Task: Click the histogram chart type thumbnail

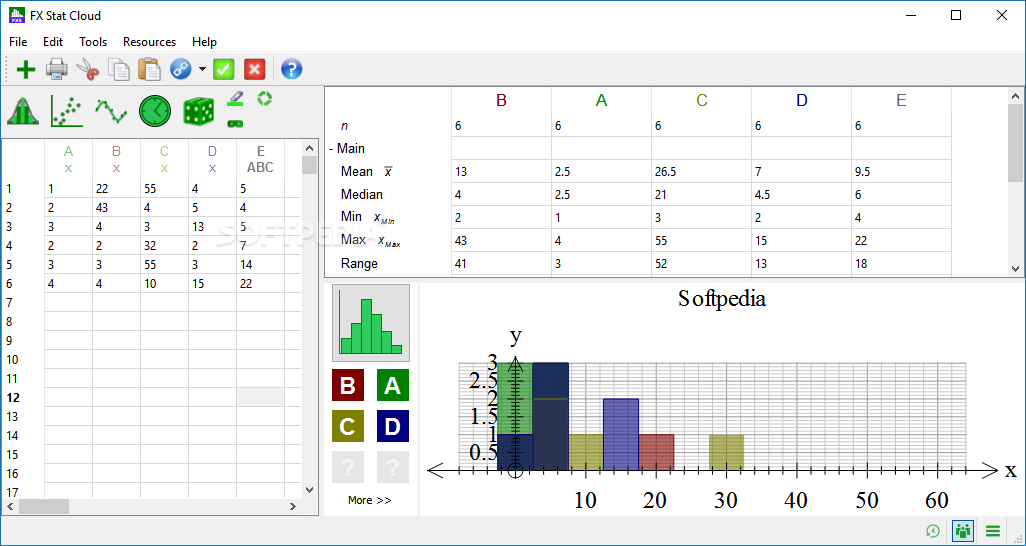Action: tap(371, 323)
